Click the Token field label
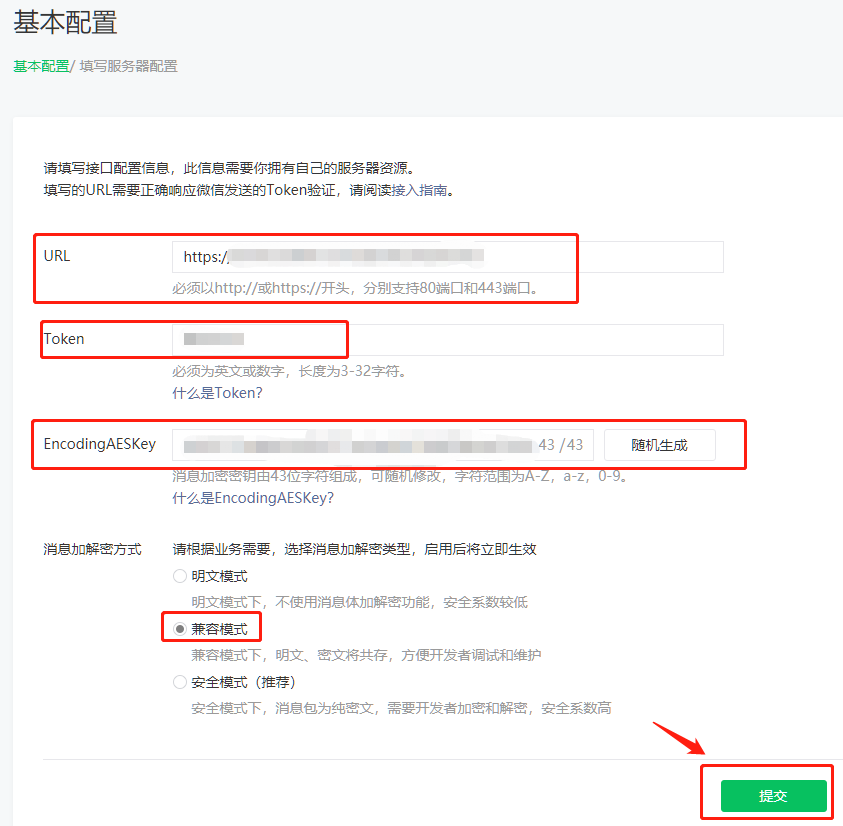Viewport: 843px width, 826px height. 64,339
